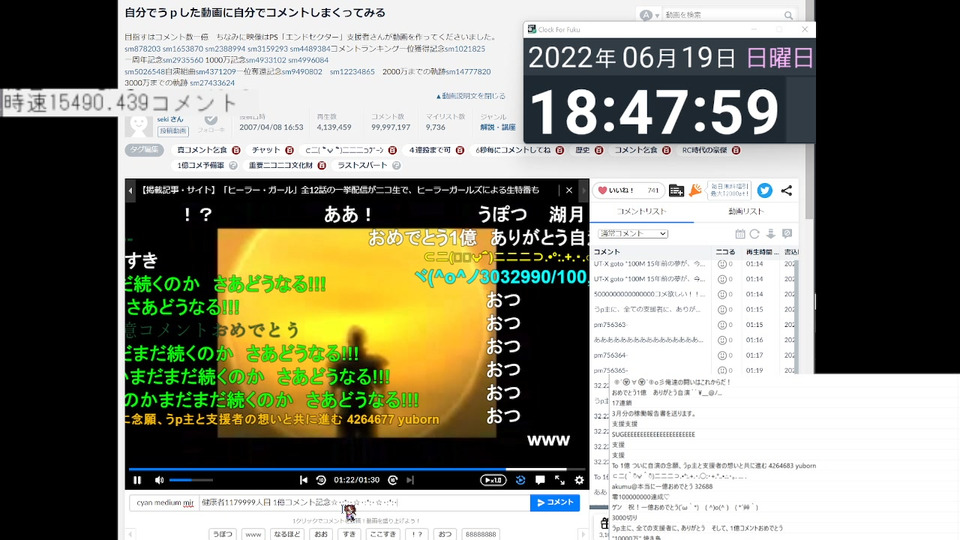Nicoru the 'pm756364-' comment smiley
Image resolution: width=960 pixels, height=540 pixels.
(722, 356)
